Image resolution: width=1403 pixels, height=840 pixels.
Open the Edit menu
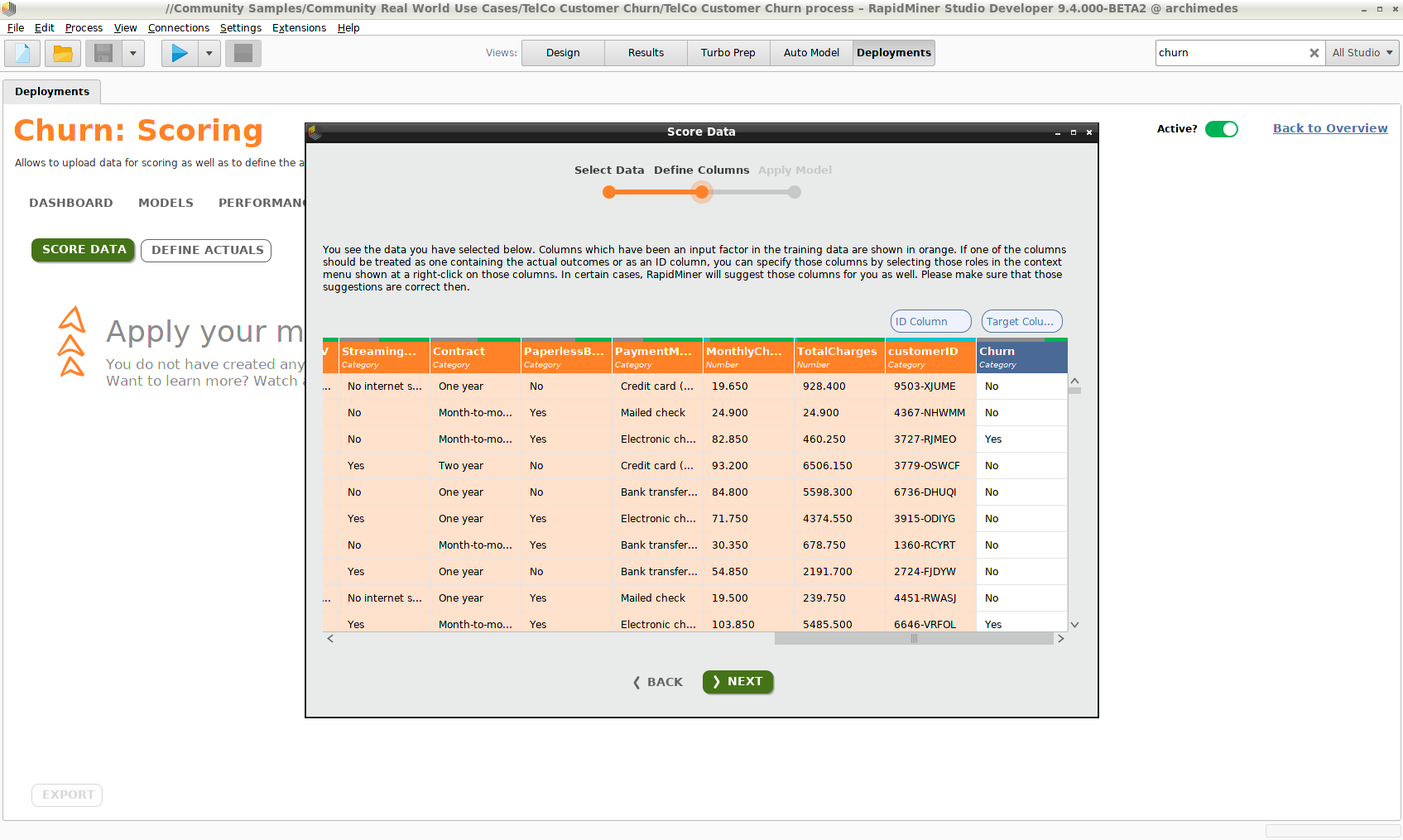[44, 28]
